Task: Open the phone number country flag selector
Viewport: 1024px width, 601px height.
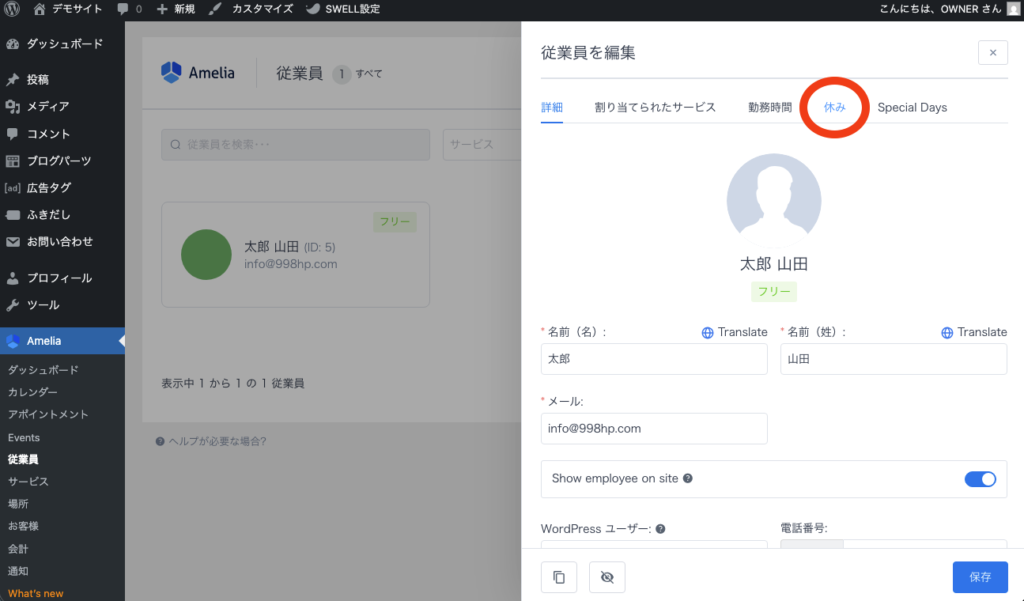Action: (811, 547)
